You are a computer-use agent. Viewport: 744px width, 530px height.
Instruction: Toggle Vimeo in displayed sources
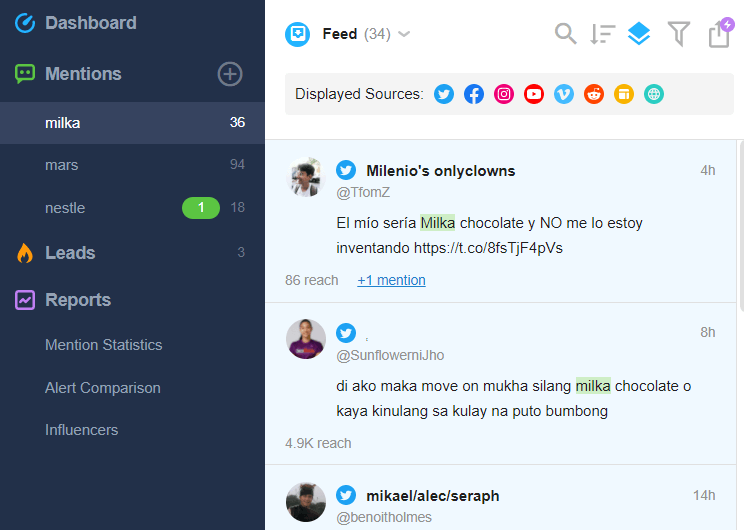pos(564,94)
